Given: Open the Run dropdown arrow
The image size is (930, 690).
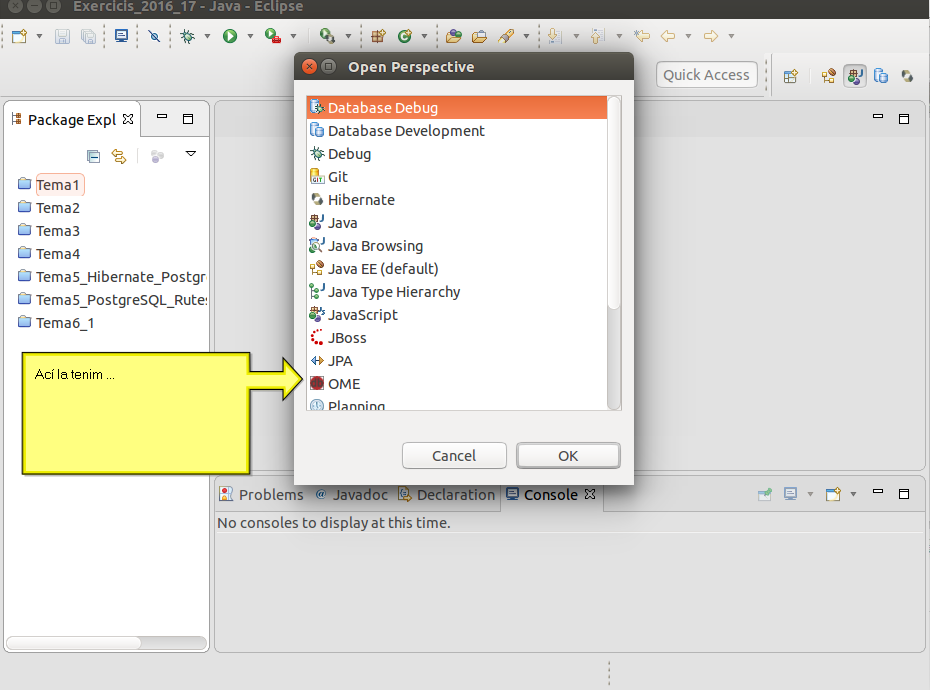Looking at the screenshot, I should 250,36.
